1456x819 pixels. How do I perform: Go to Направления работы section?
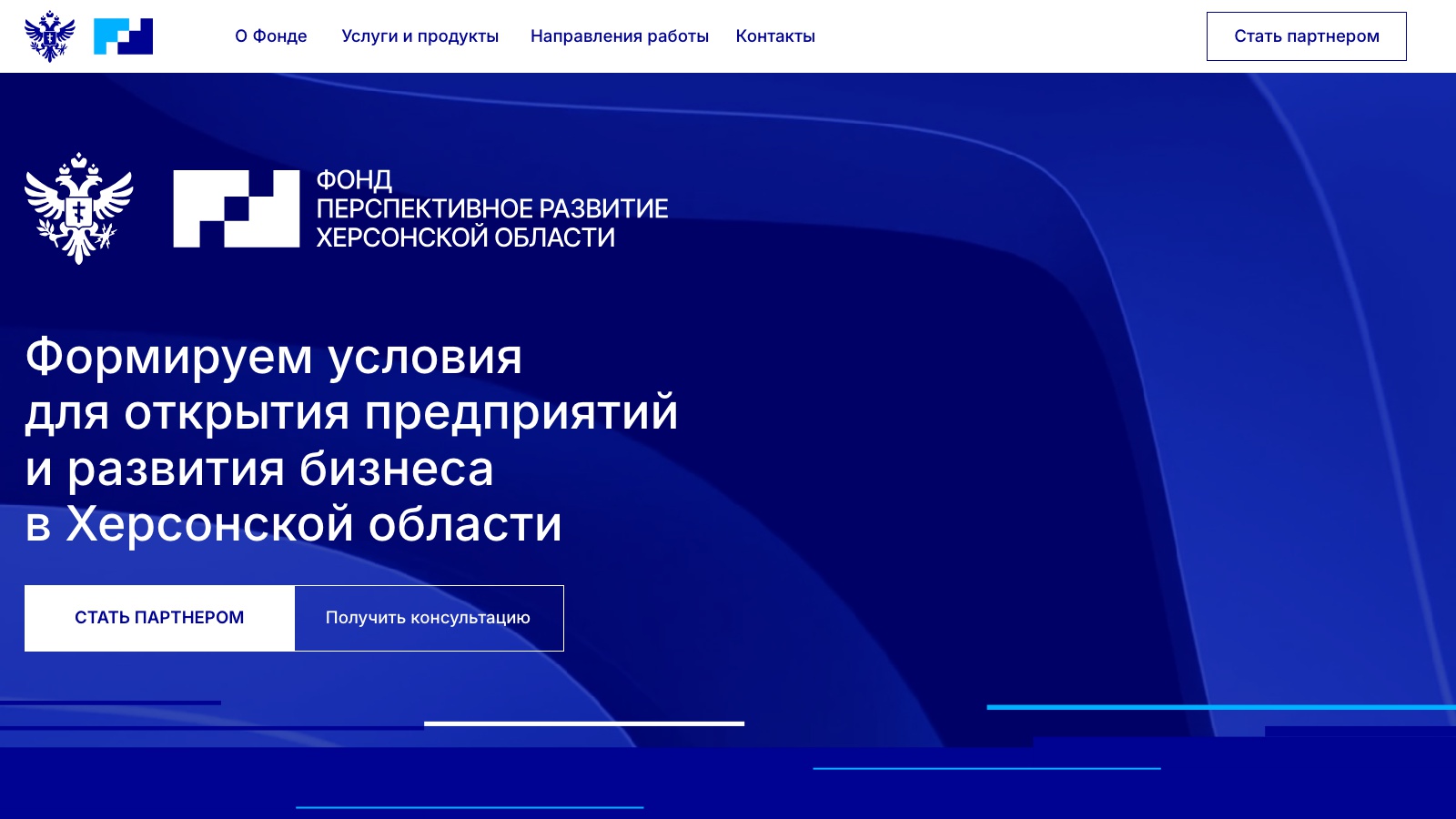pyautogui.click(x=620, y=36)
